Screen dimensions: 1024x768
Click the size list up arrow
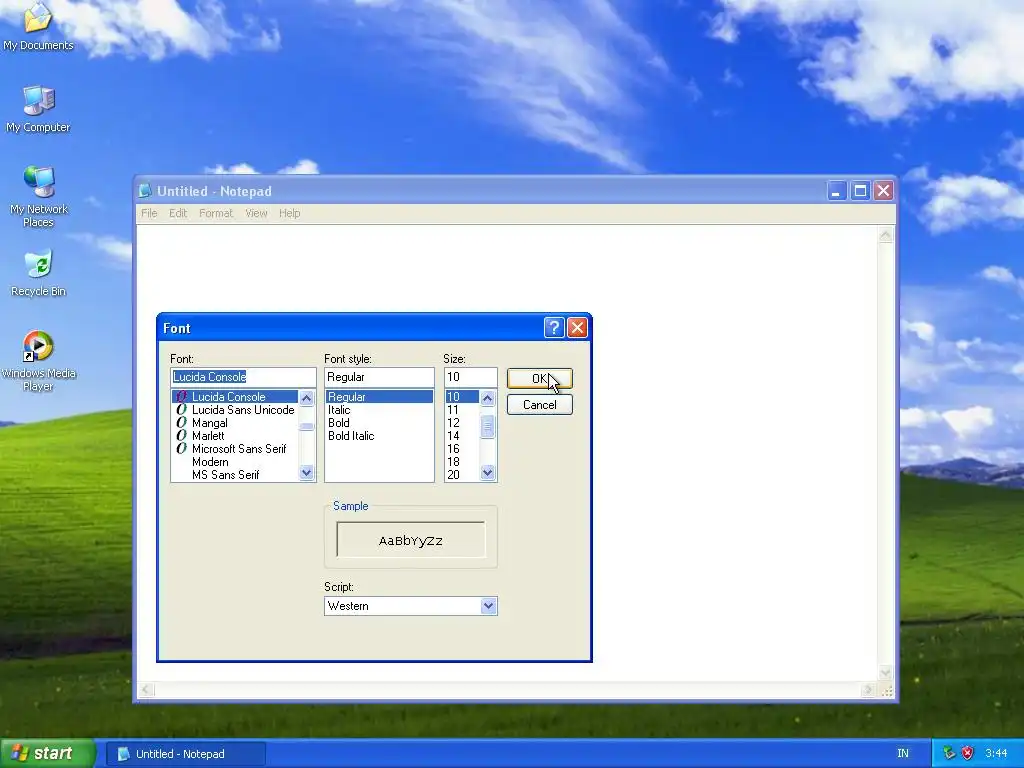tap(487, 398)
